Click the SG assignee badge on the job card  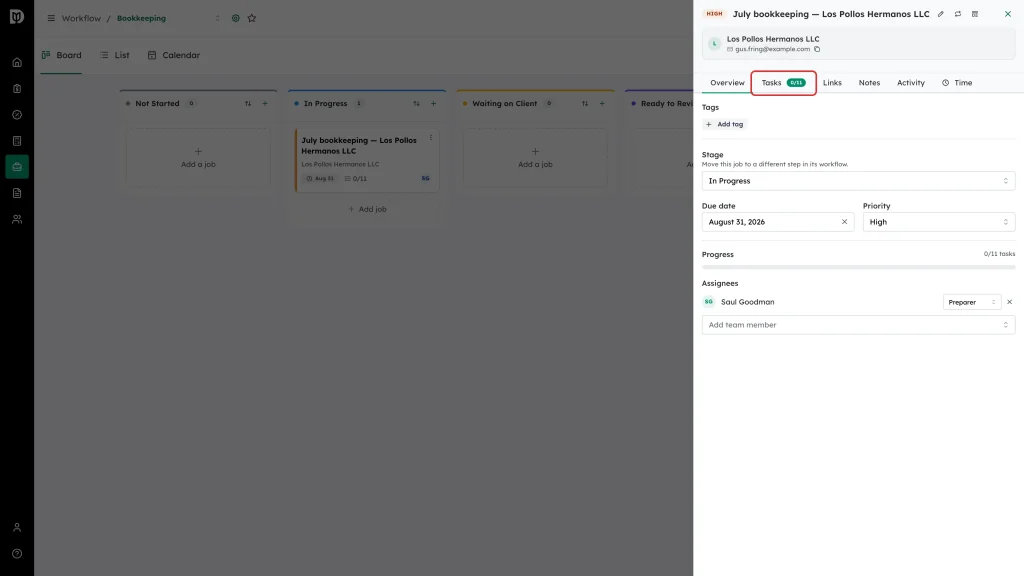[x=425, y=178]
